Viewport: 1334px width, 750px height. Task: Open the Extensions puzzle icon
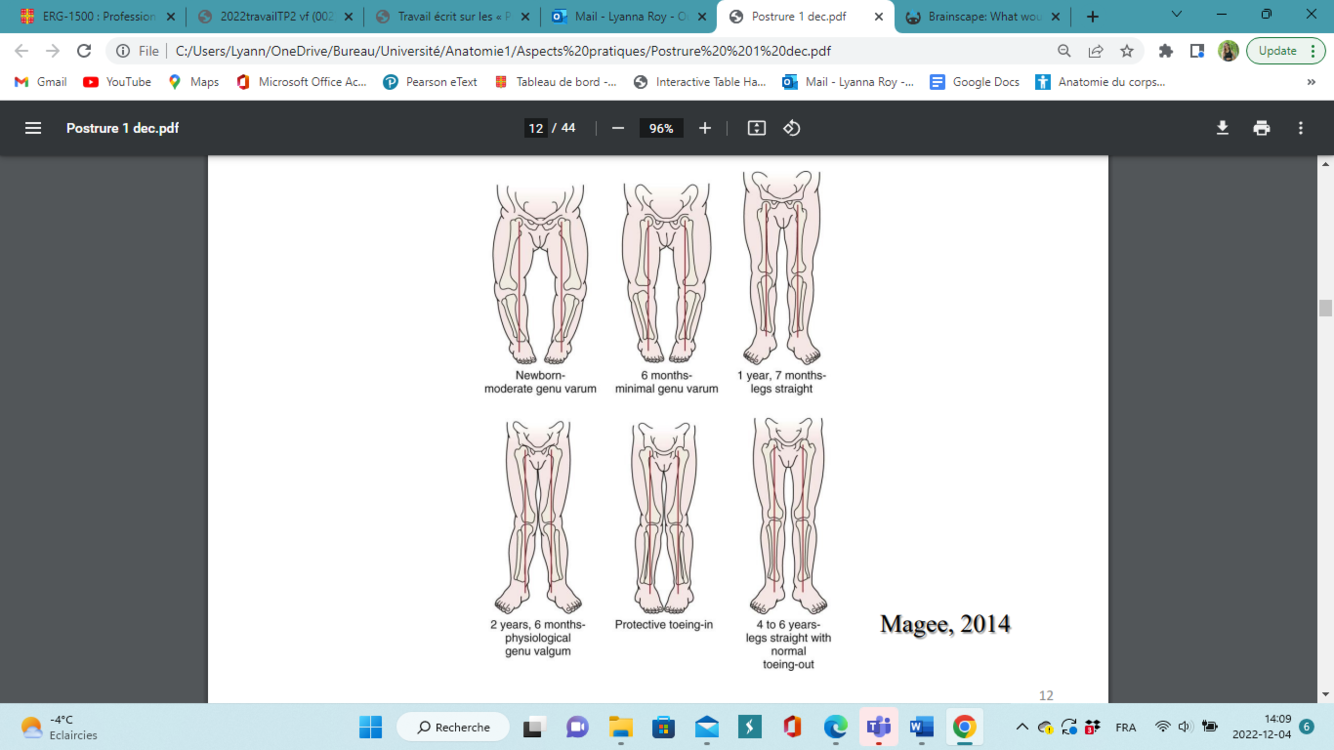(x=1166, y=51)
